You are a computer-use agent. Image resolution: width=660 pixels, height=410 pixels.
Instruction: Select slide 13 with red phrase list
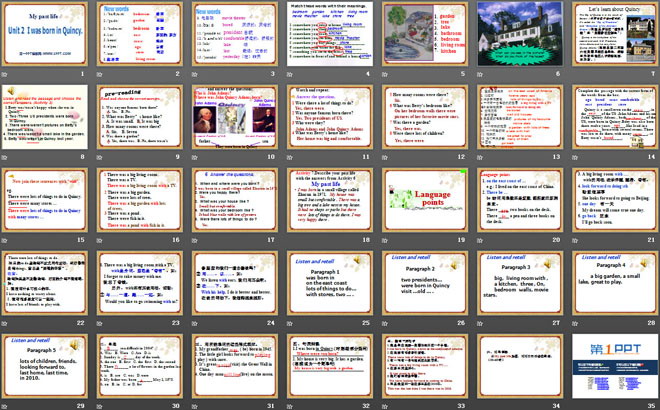coord(520,117)
